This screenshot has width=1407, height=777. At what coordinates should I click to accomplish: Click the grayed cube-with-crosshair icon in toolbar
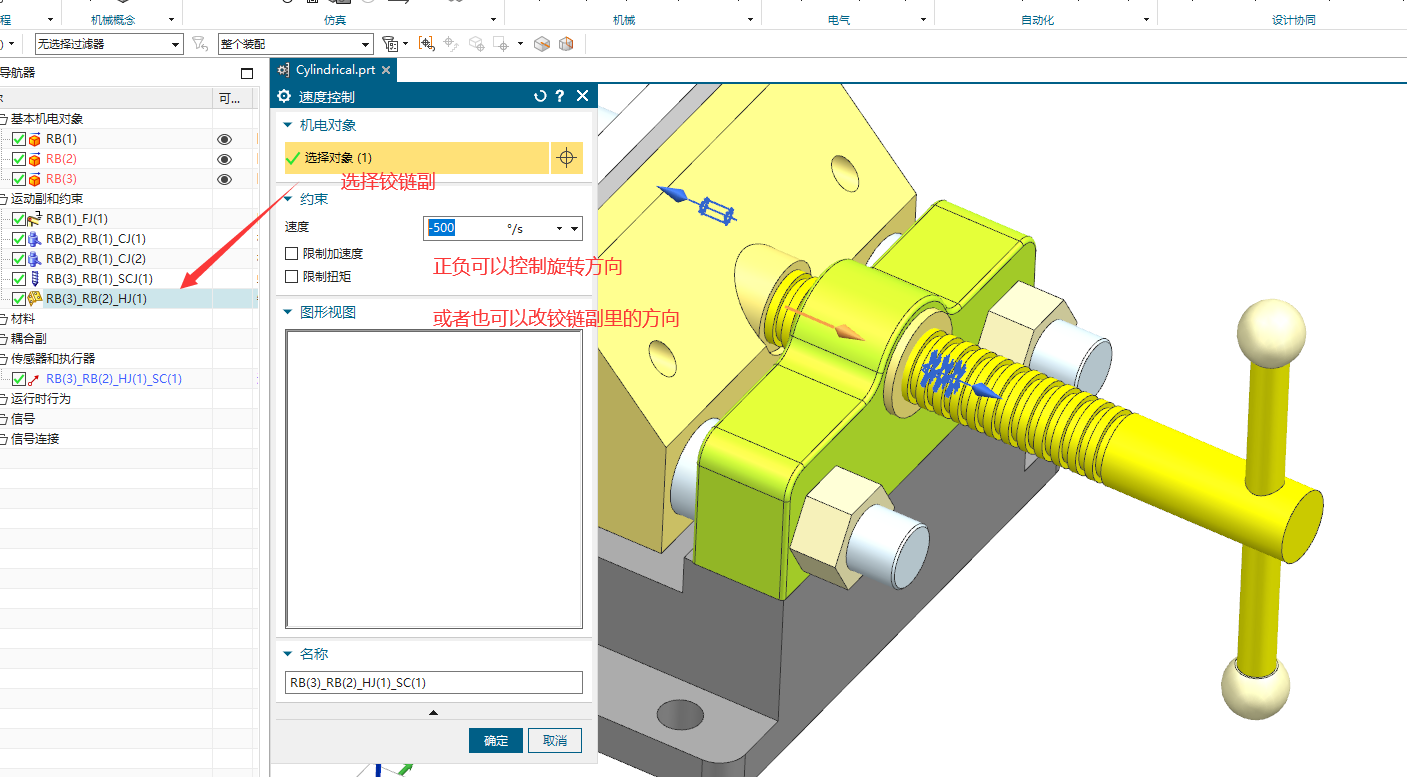click(x=477, y=44)
